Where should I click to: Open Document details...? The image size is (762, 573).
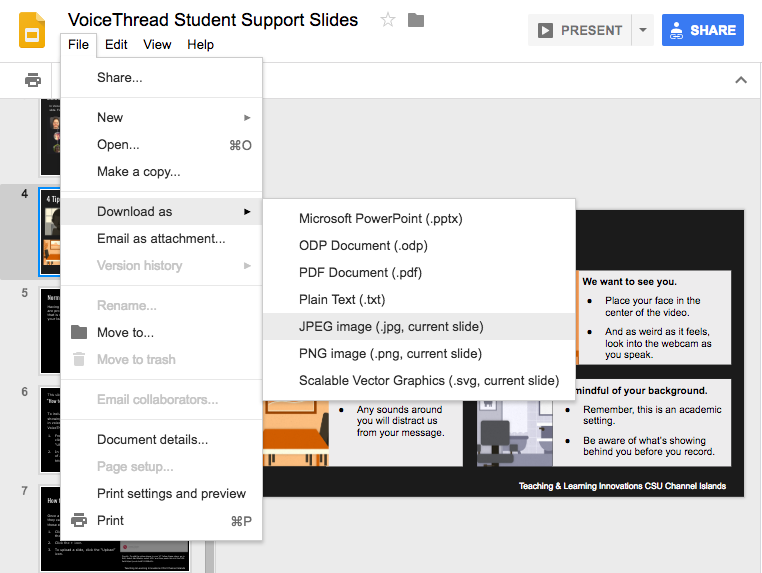(x=161, y=440)
